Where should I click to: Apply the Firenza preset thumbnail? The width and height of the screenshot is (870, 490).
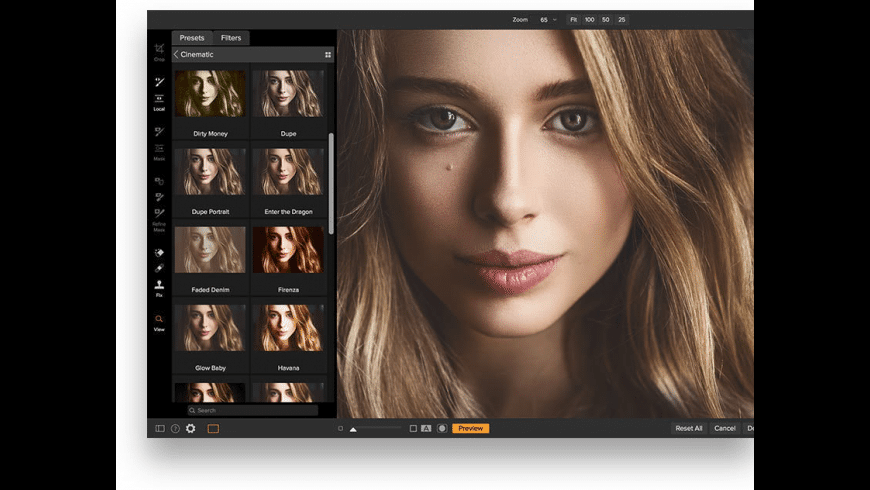(288, 250)
